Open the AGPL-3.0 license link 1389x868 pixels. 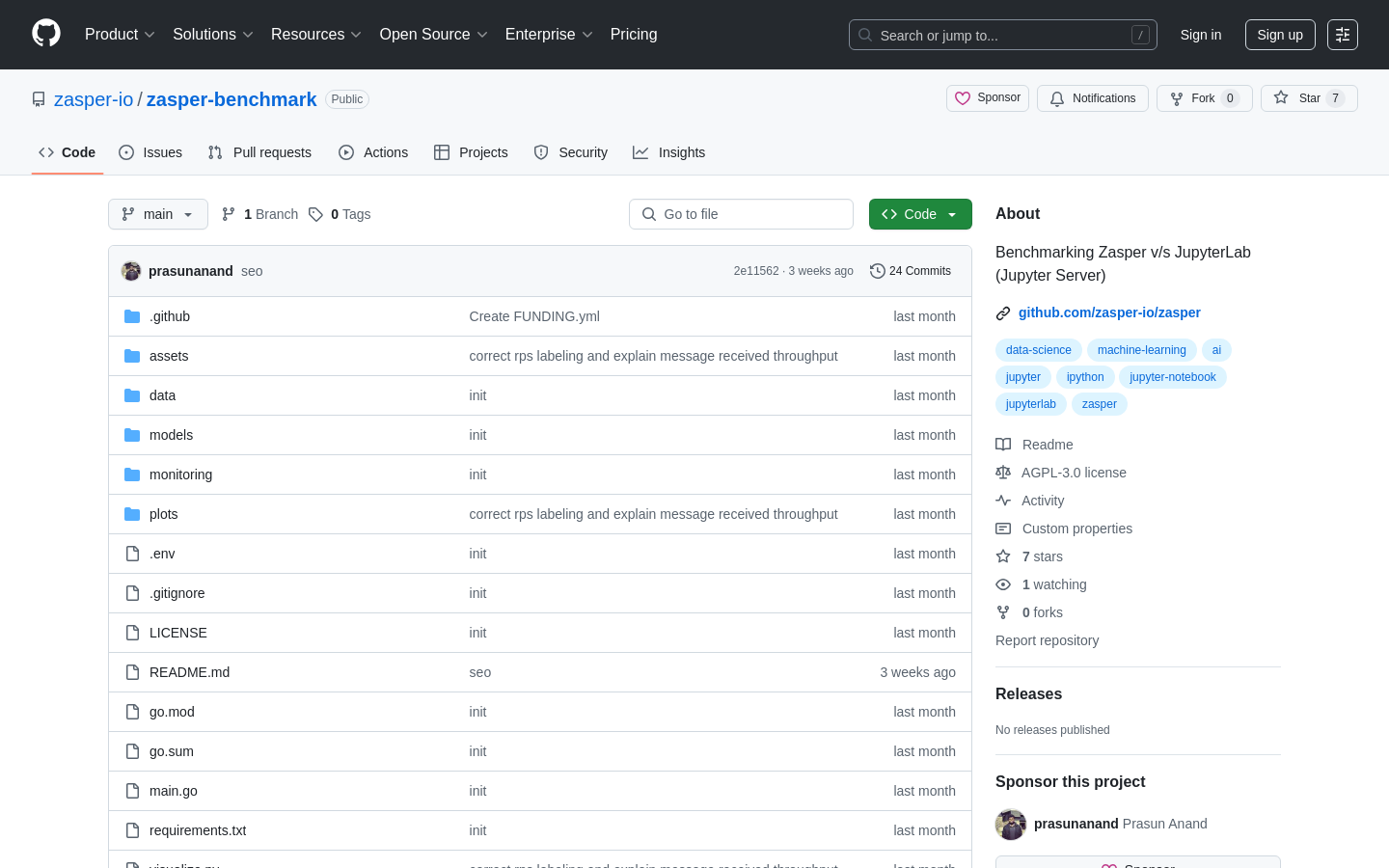click(x=1061, y=473)
